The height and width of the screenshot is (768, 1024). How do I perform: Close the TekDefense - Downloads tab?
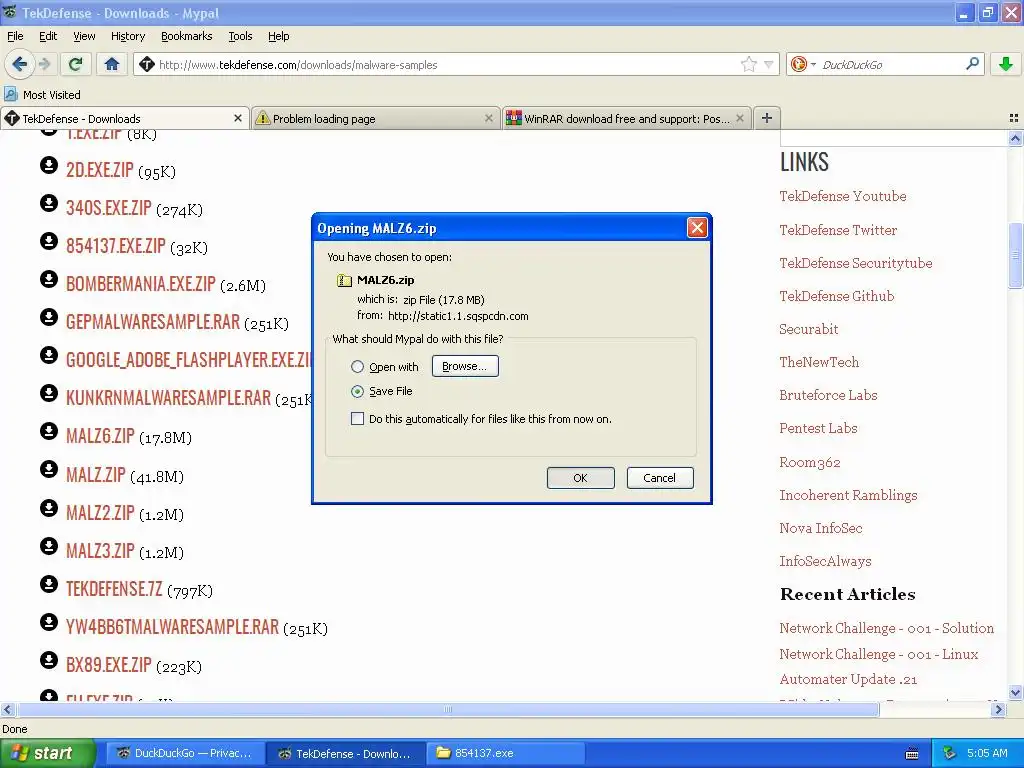[238, 118]
